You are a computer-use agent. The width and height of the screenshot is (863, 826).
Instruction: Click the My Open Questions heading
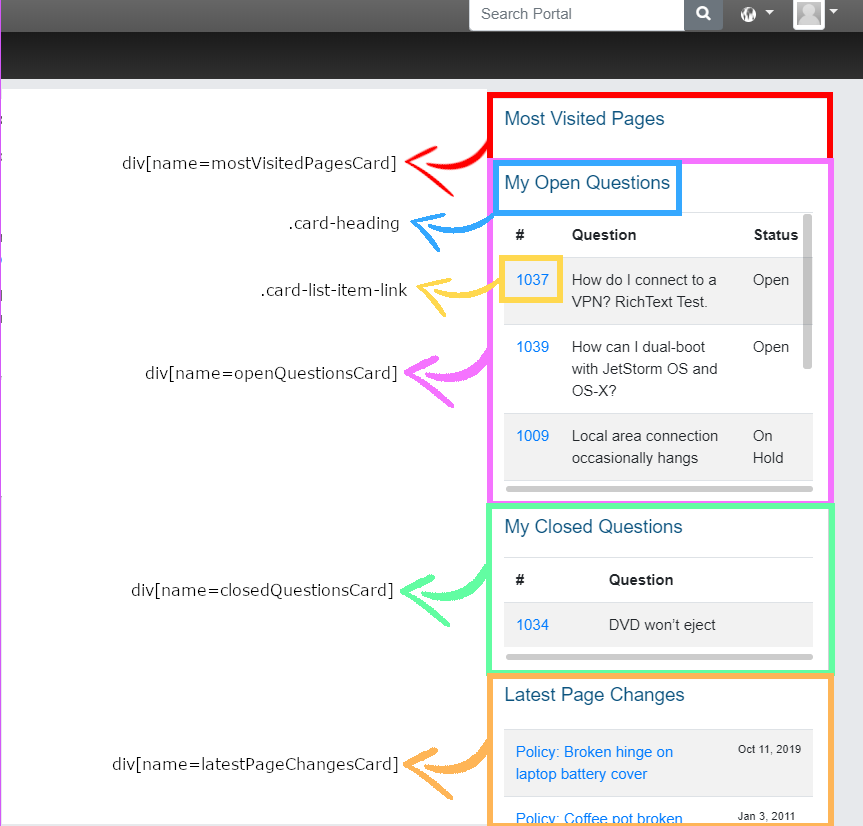(587, 183)
